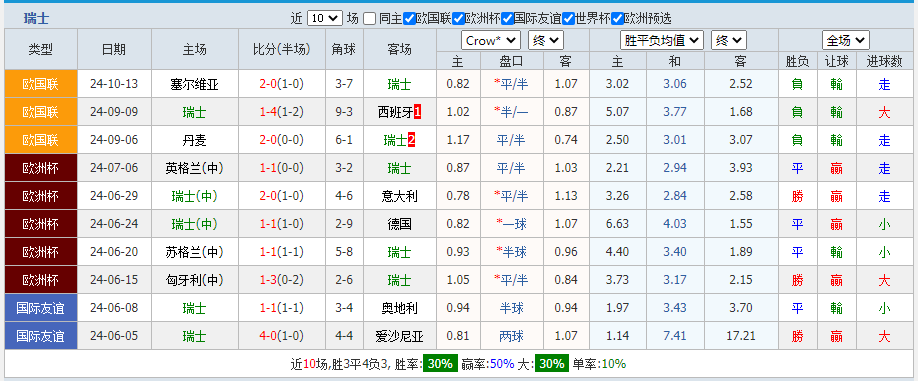Click the 让球 column header
Image resolution: width=918 pixels, height=381 pixels.
point(837,61)
